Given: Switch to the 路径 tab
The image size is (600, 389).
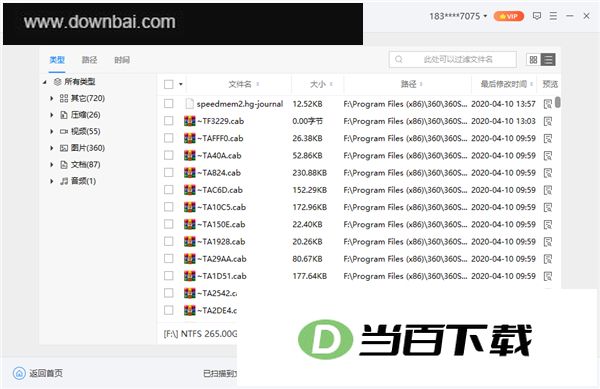Looking at the screenshot, I should 90,60.
